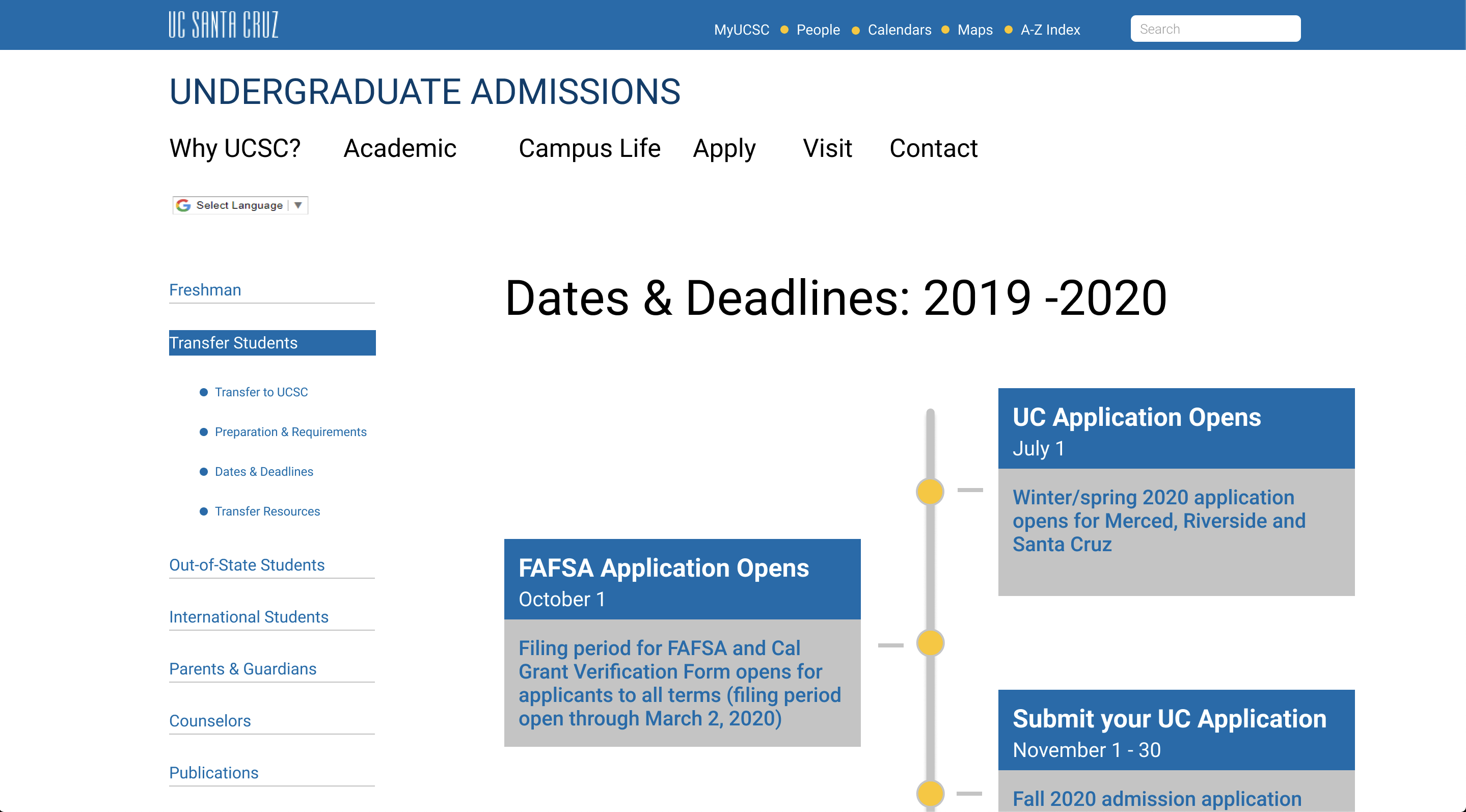Open the People directory link
This screenshot has height=812, width=1466.
coord(818,30)
